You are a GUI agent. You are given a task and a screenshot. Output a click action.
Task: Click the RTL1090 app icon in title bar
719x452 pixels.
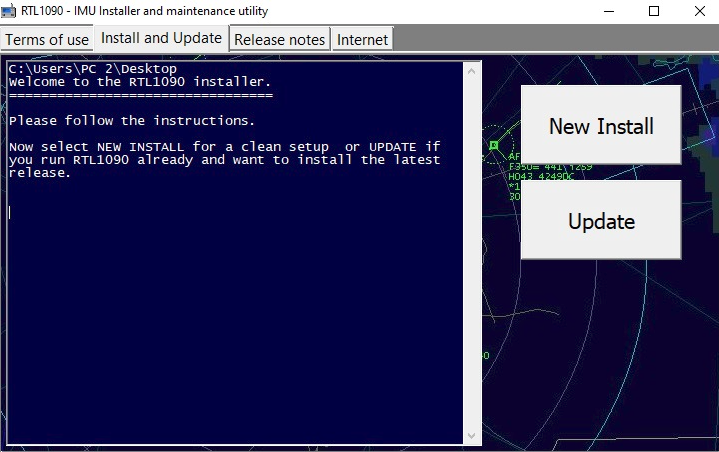pos(9,11)
